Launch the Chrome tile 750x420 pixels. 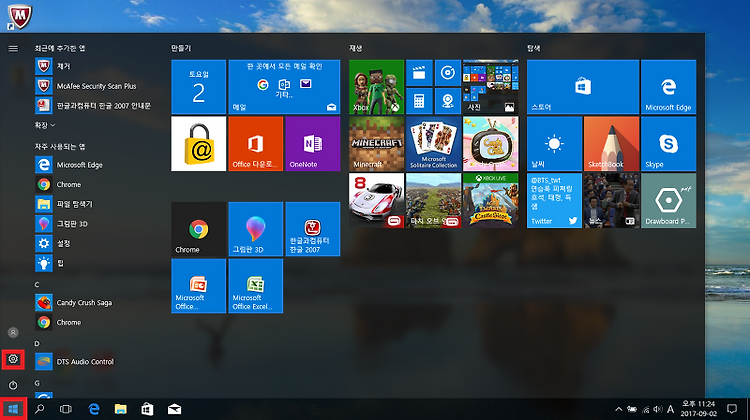[199, 229]
